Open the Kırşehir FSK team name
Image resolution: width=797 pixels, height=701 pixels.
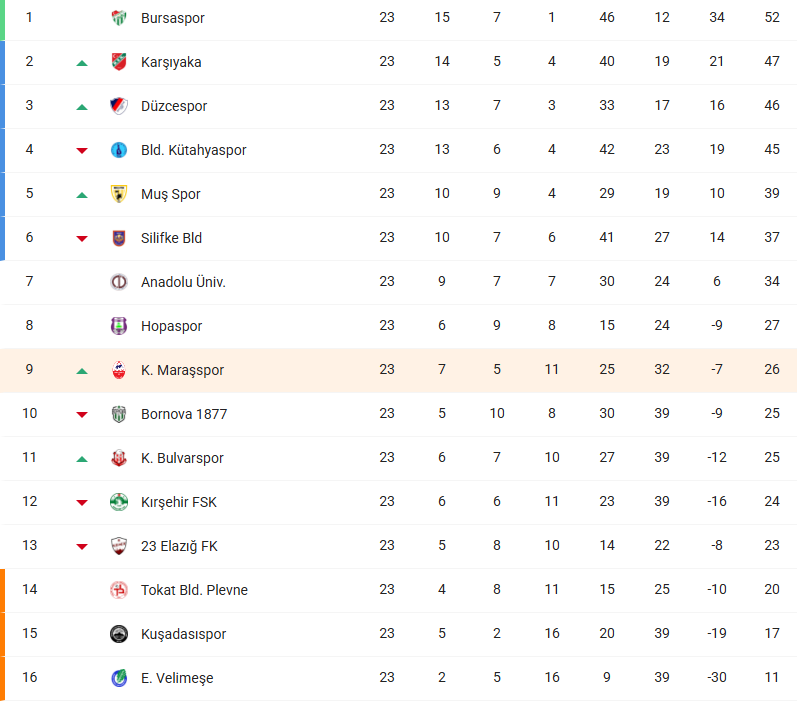pos(179,502)
